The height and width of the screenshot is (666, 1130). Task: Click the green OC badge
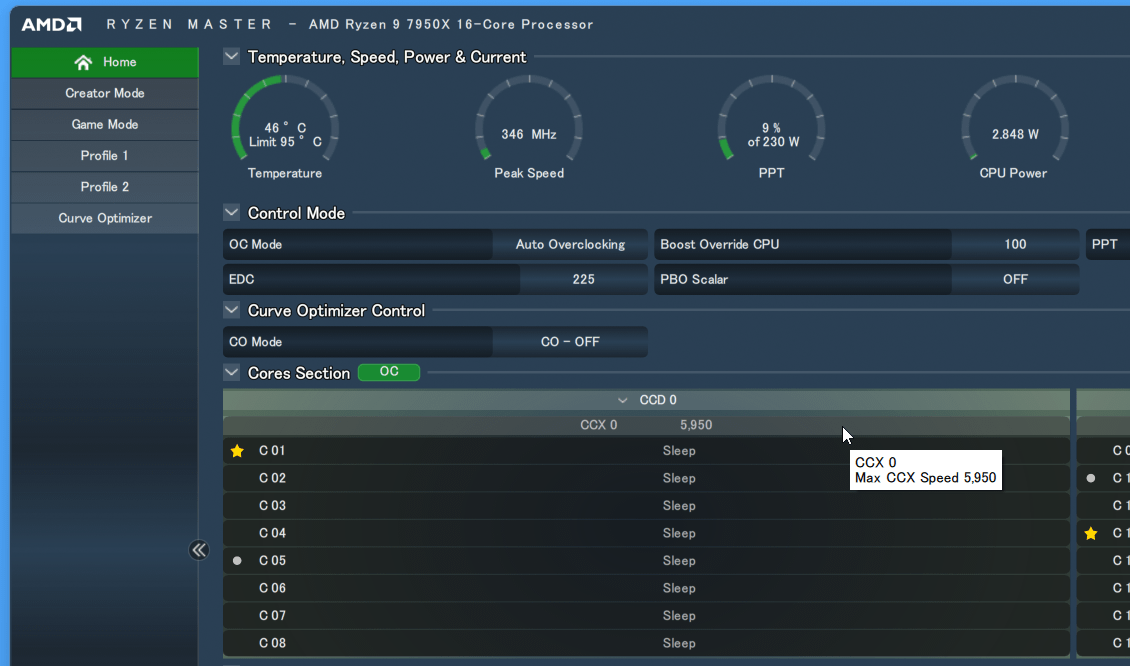389,372
